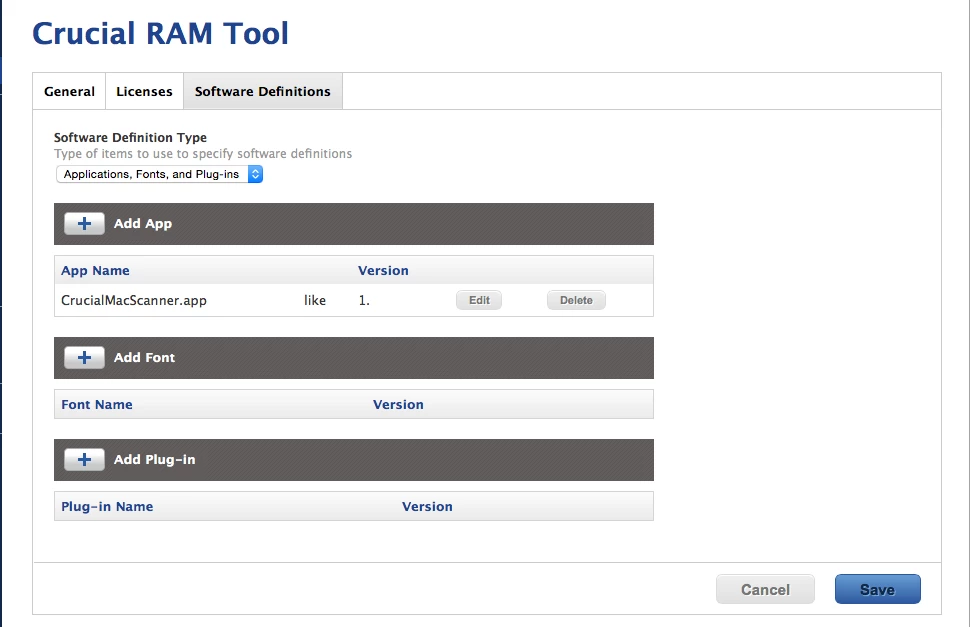Edit the CrucialMacScanner.app entry
This screenshot has height=627, width=970.
(479, 300)
